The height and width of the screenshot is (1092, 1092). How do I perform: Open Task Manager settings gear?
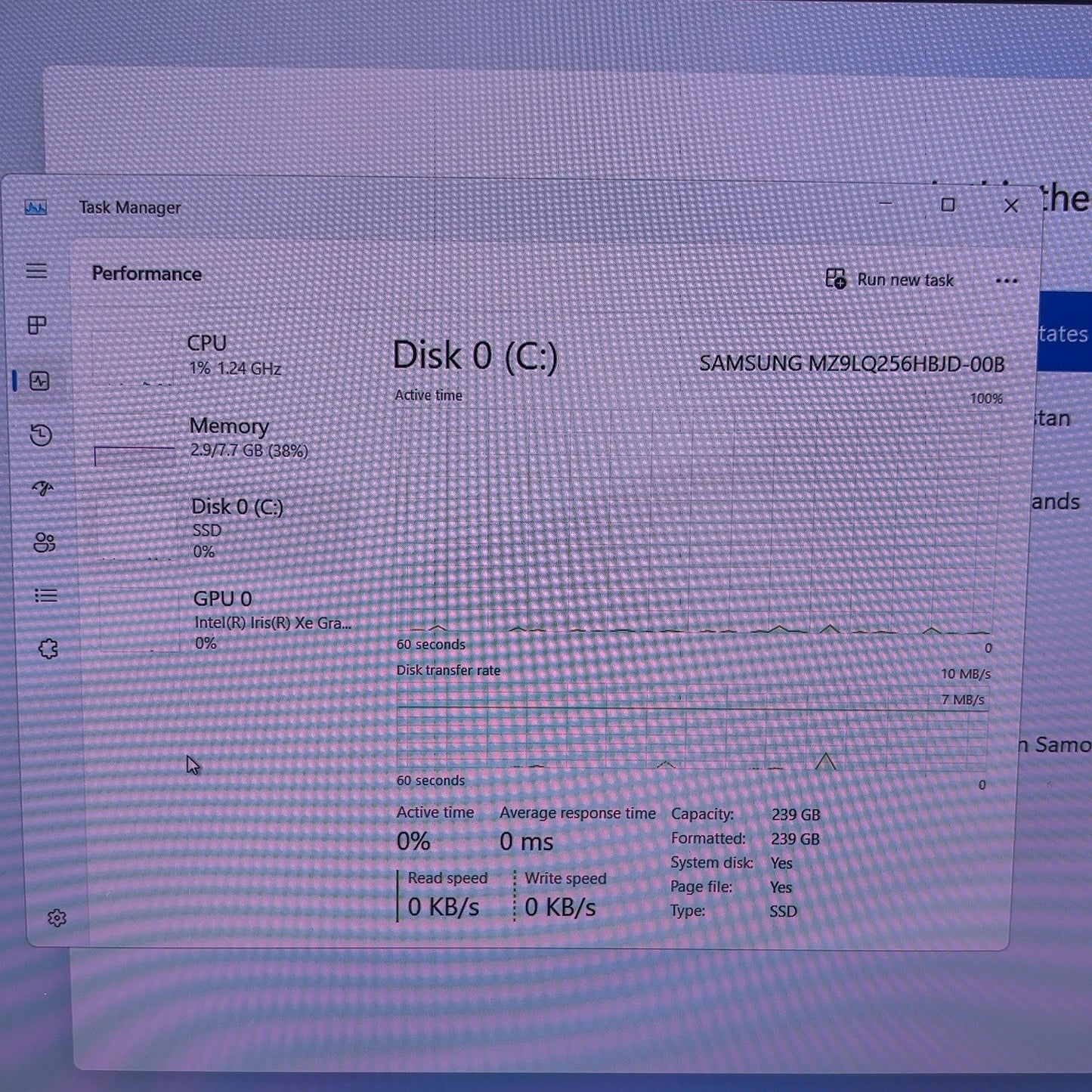point(57,917)
